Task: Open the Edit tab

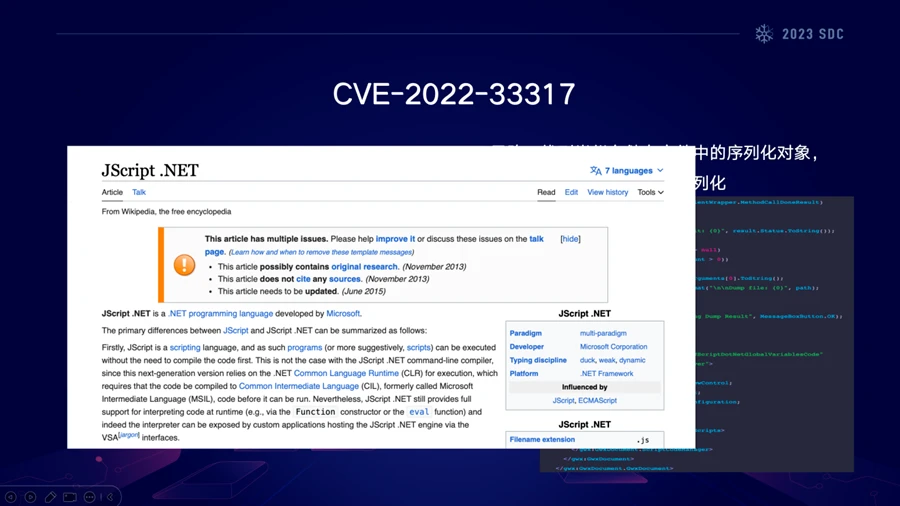Action: [x=571, y=192]
